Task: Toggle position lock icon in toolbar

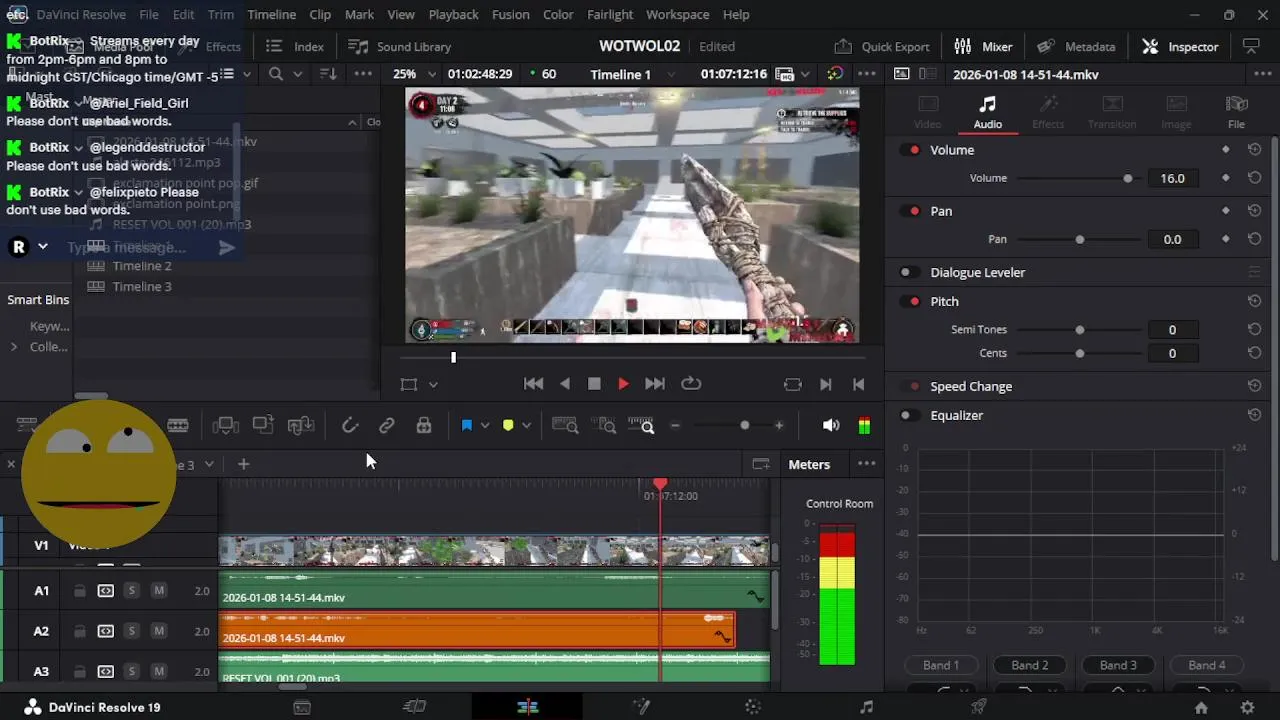Action: (x=424, y=426)
